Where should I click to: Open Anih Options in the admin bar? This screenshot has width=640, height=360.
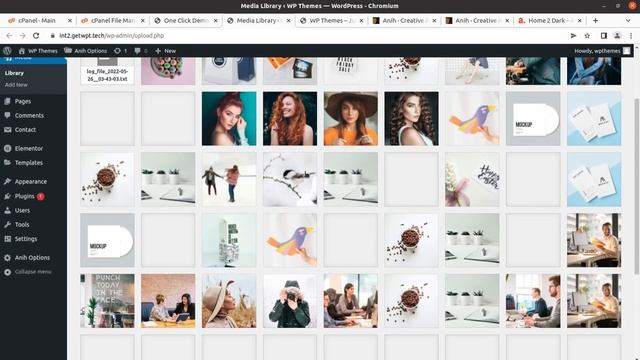click(x=86, y=51)
